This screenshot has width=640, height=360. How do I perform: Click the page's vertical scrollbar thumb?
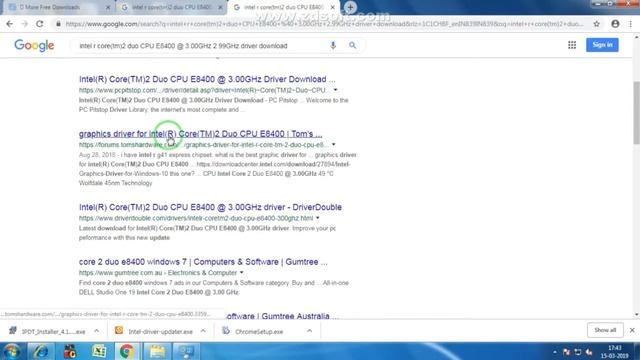point(636,112)
